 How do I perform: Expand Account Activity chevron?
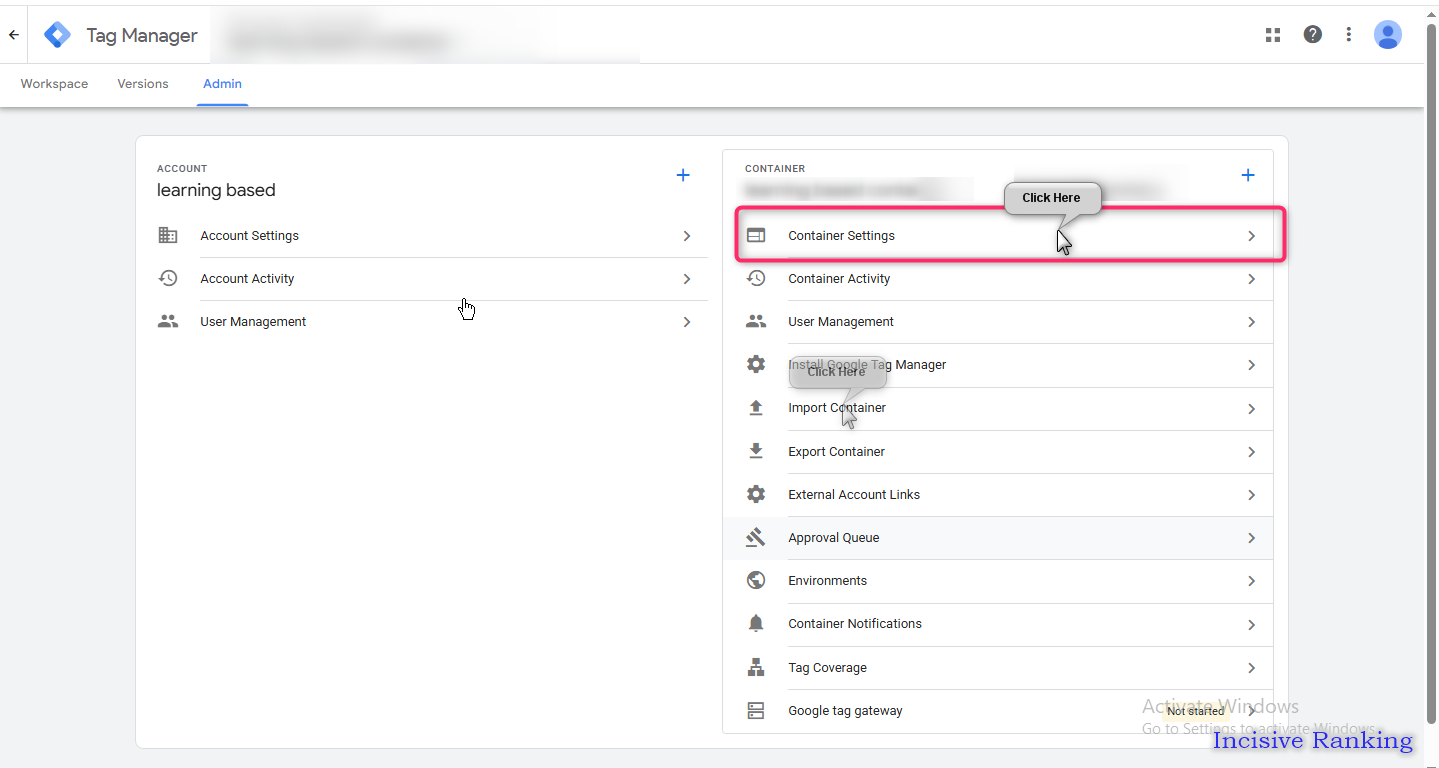click(687, 279)
